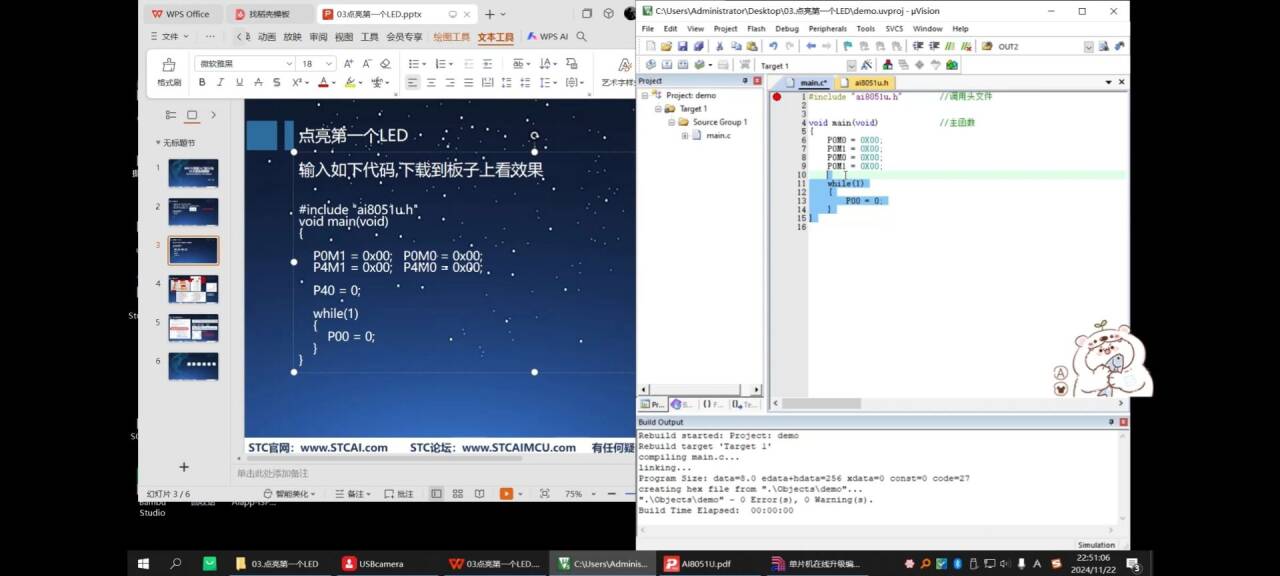Viewport: 1280px width, 576px height.
Task: Switch to the ai8051u.h editor tab
Action: pos(868,82)
